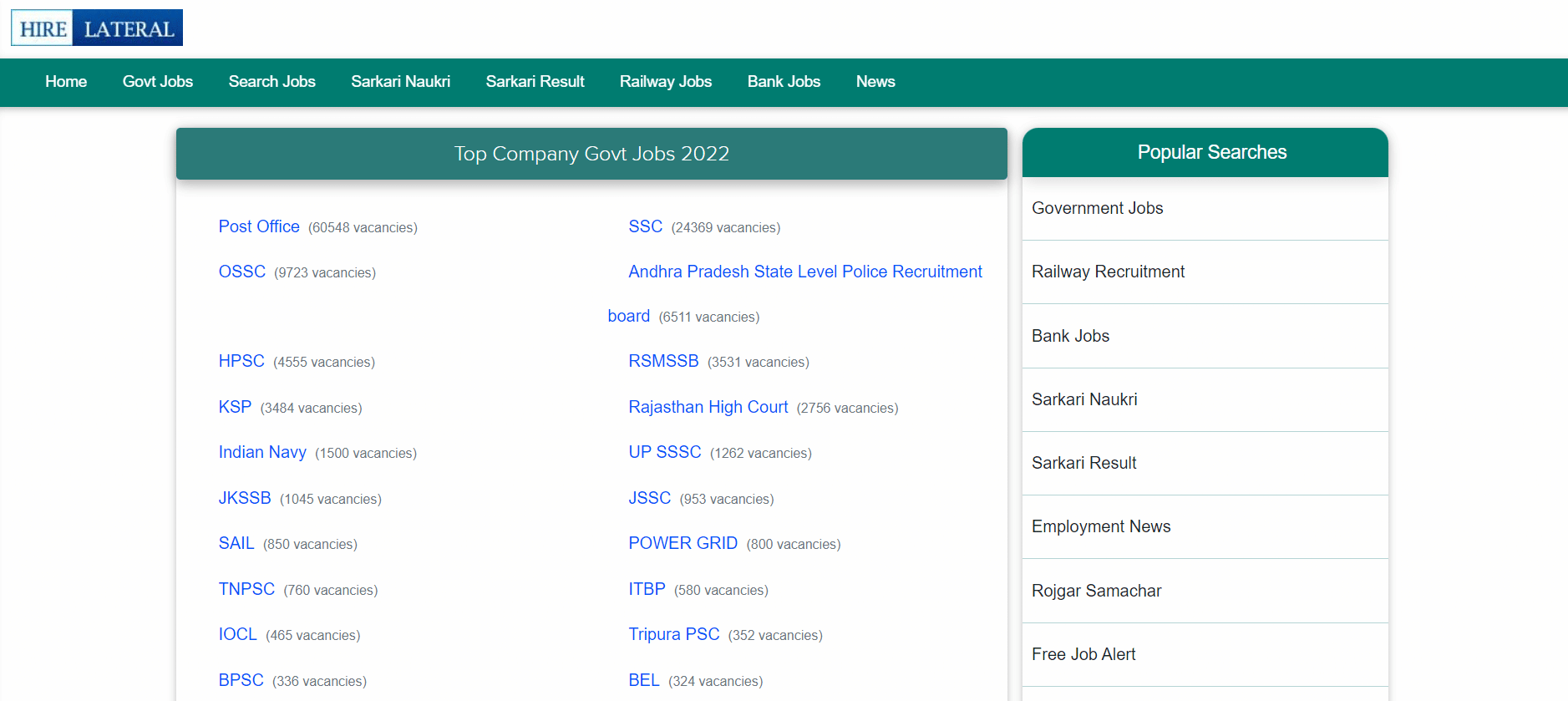View TNPSC vacancies link
Viewport: 1568px width, 701px height.
point(246,589)
